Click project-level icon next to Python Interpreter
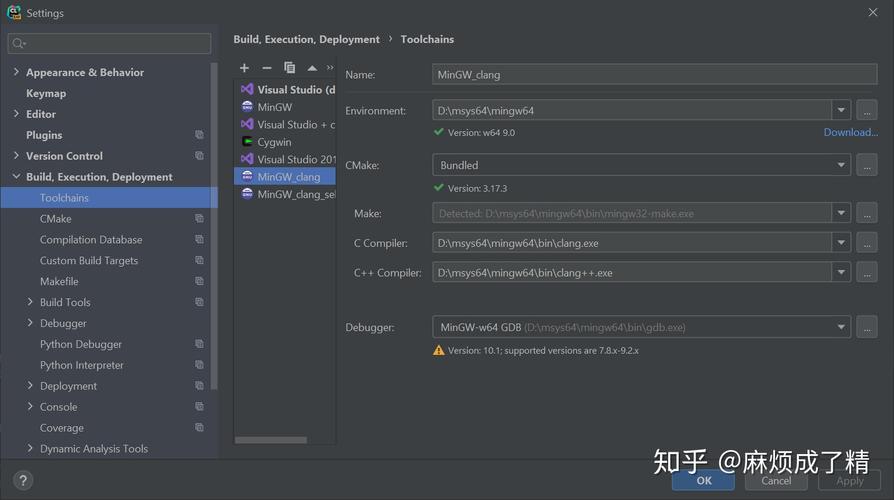The image size is (894, 500). [x=199, y=365]
